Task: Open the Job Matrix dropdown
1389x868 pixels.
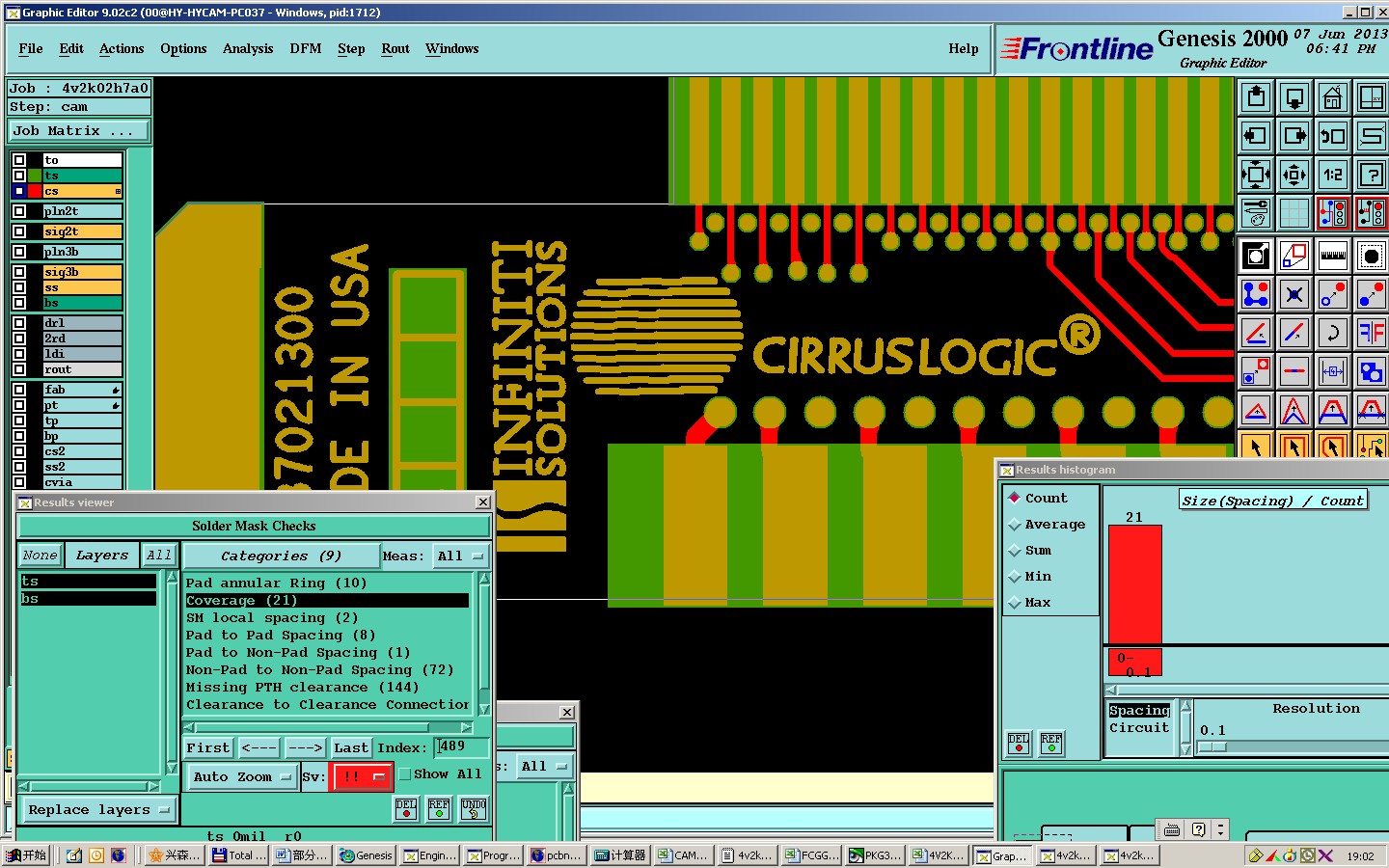Action: point(80,131)
